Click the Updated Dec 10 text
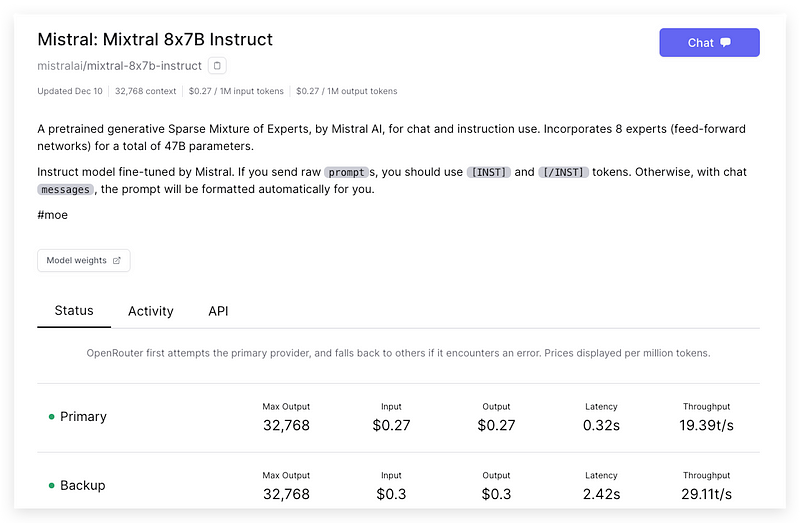800x523 pixels. click(70, 91)
